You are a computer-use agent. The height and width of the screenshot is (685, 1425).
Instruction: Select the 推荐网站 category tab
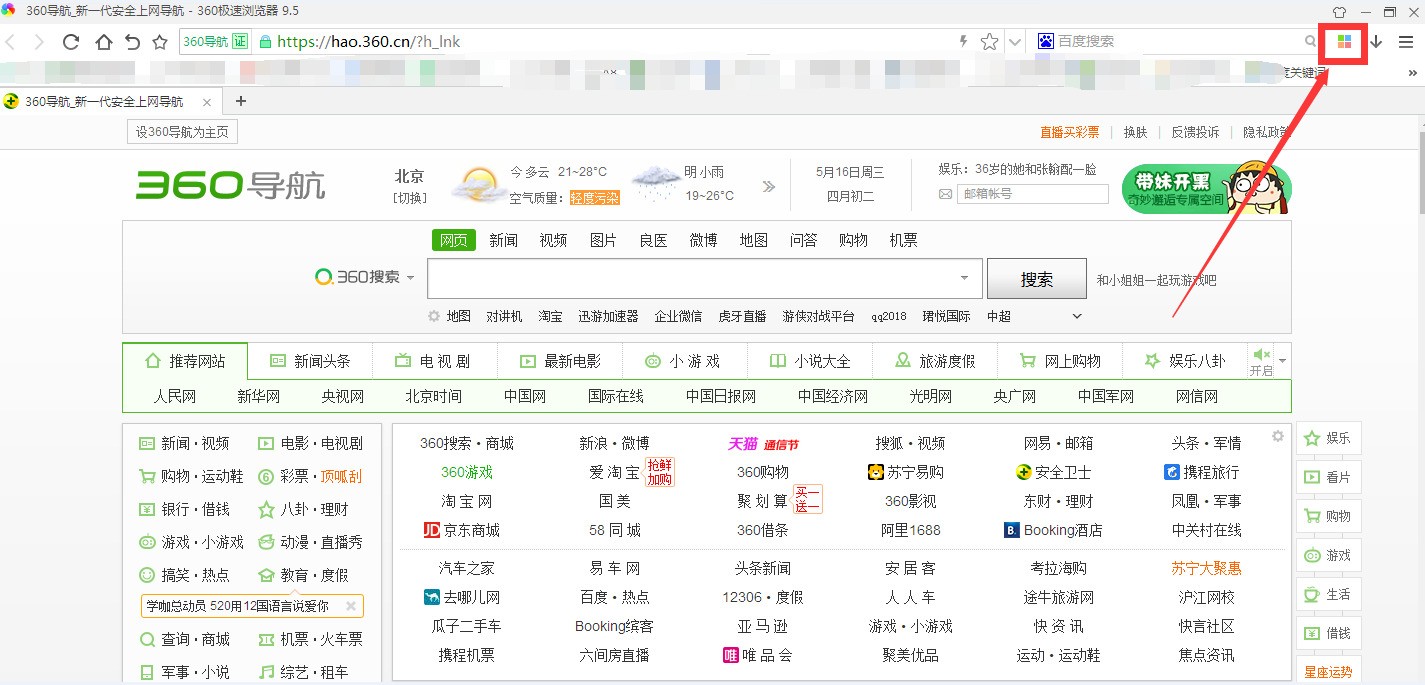coord(184,361)
